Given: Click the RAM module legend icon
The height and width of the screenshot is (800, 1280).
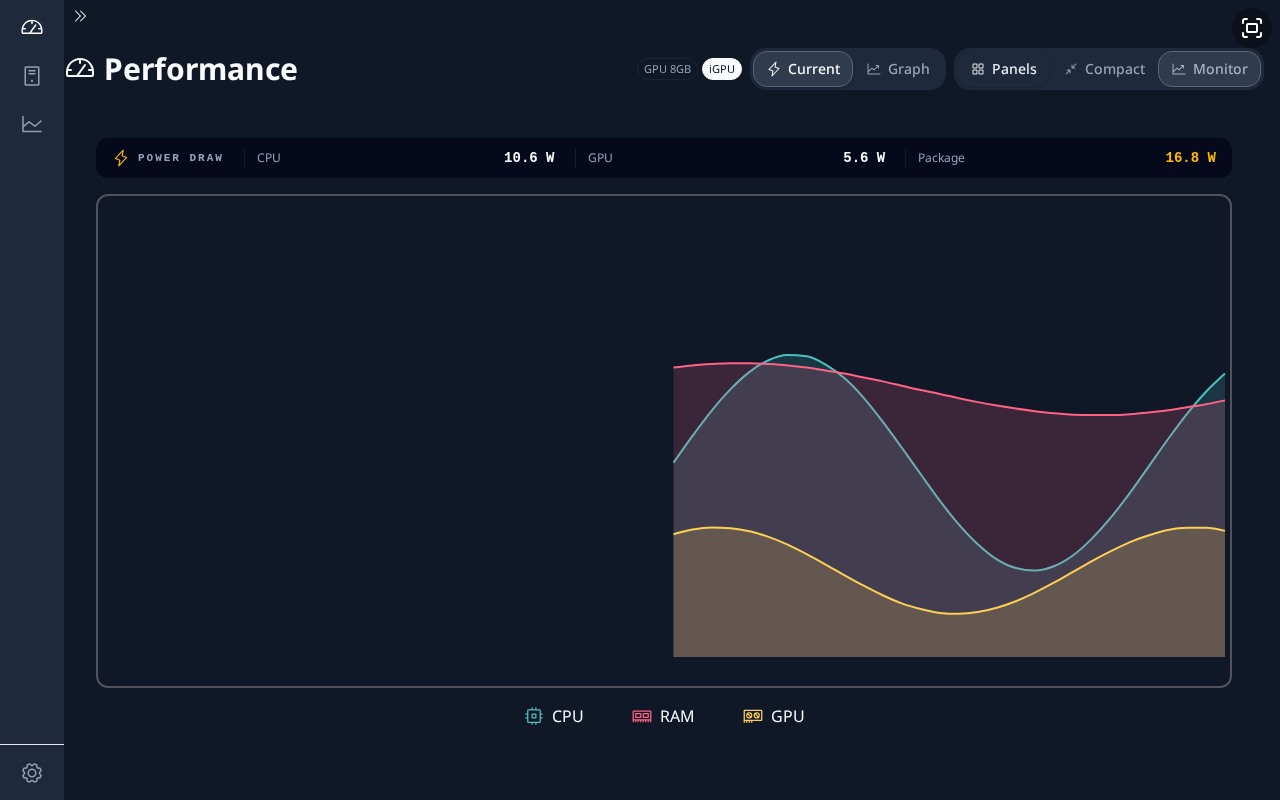Looking at the screenshot, I should [x=642, y=716].
